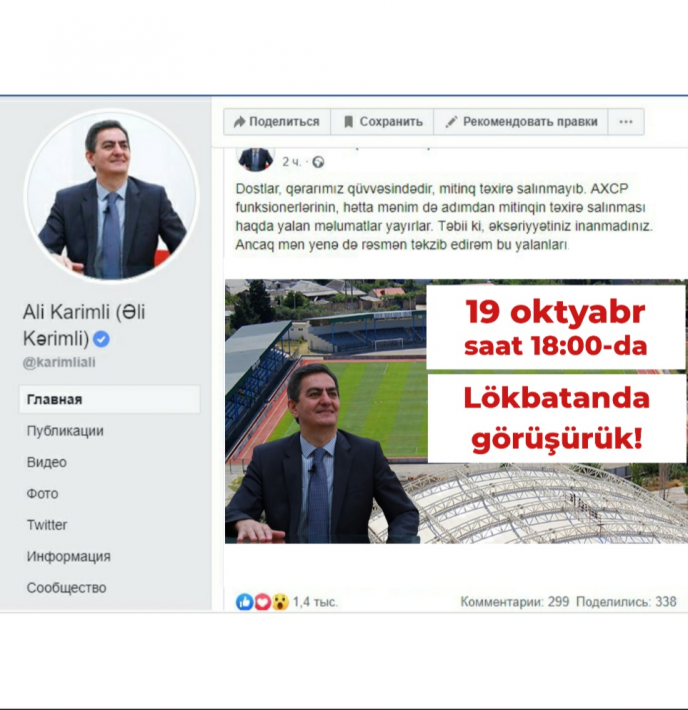Click the globe public visibility icon
This screenshot has width=688, height=710.
[318, 162]
